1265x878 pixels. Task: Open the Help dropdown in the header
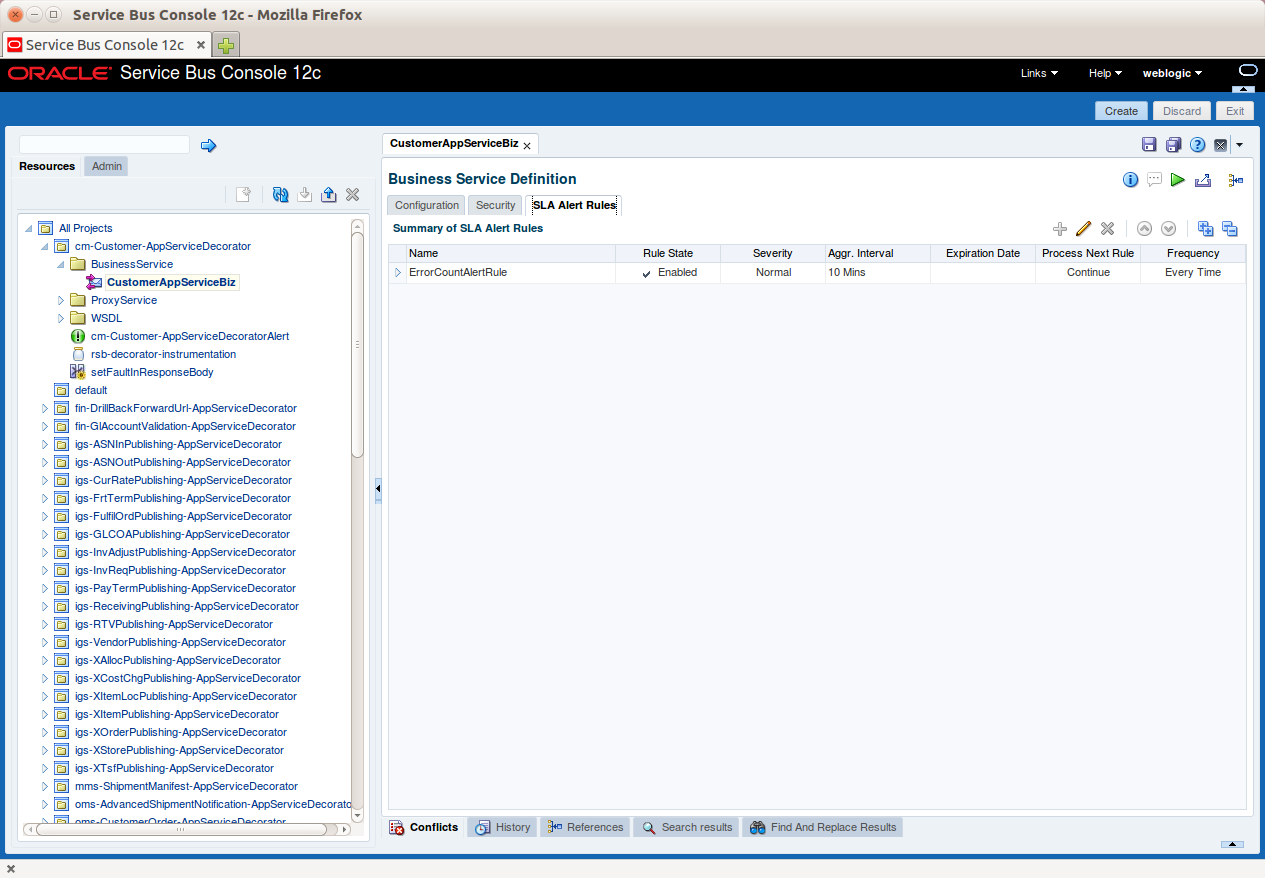click(x=1105, y=73)
